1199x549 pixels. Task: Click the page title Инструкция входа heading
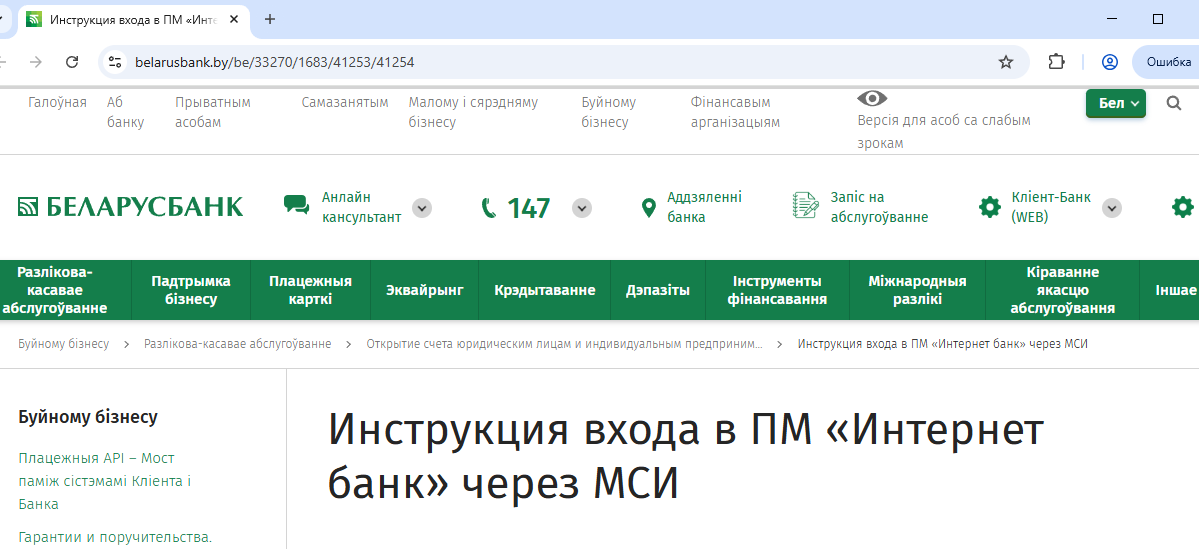coord(686,457)
